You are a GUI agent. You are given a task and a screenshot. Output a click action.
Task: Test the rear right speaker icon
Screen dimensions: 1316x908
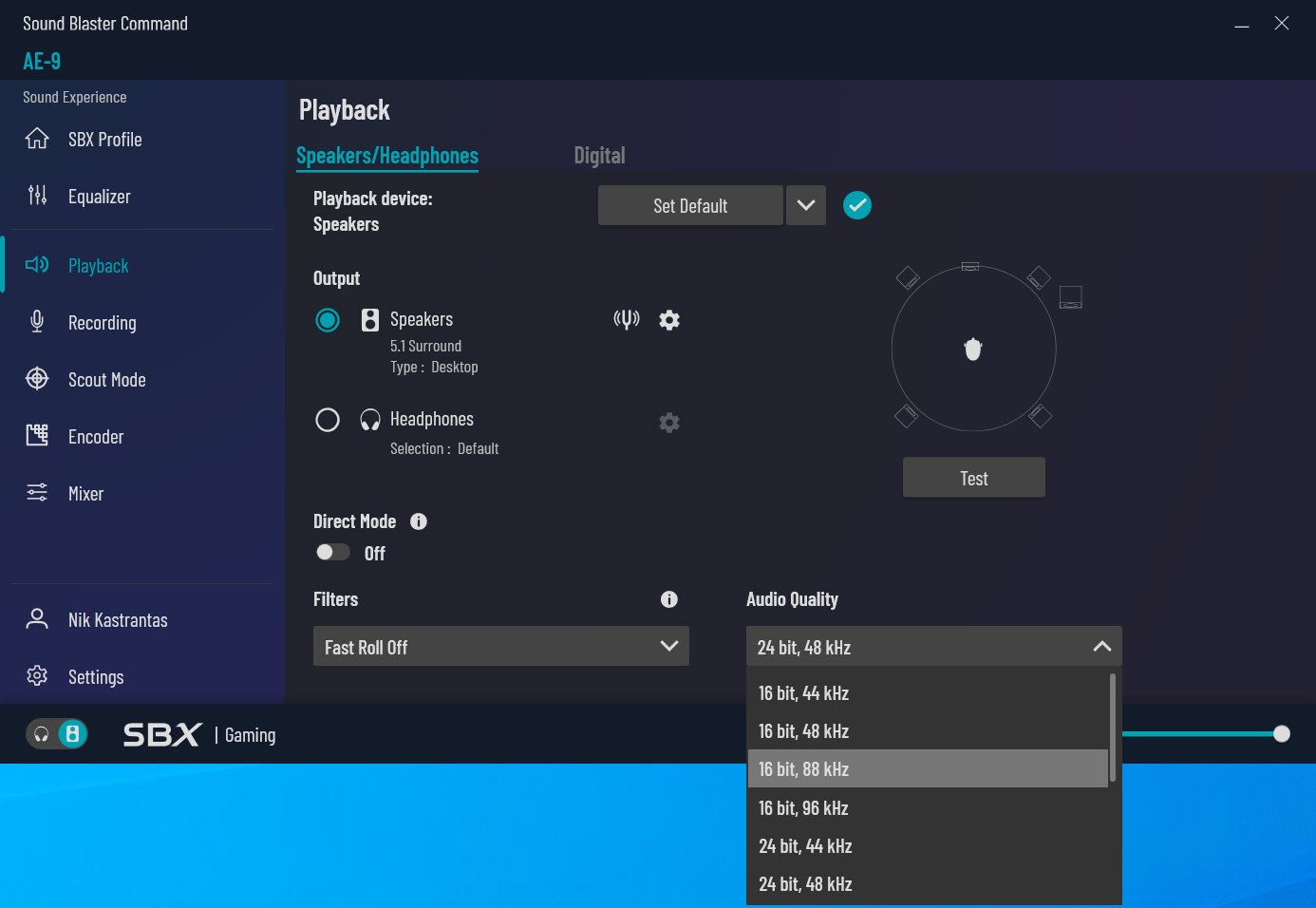point(1041,416)
